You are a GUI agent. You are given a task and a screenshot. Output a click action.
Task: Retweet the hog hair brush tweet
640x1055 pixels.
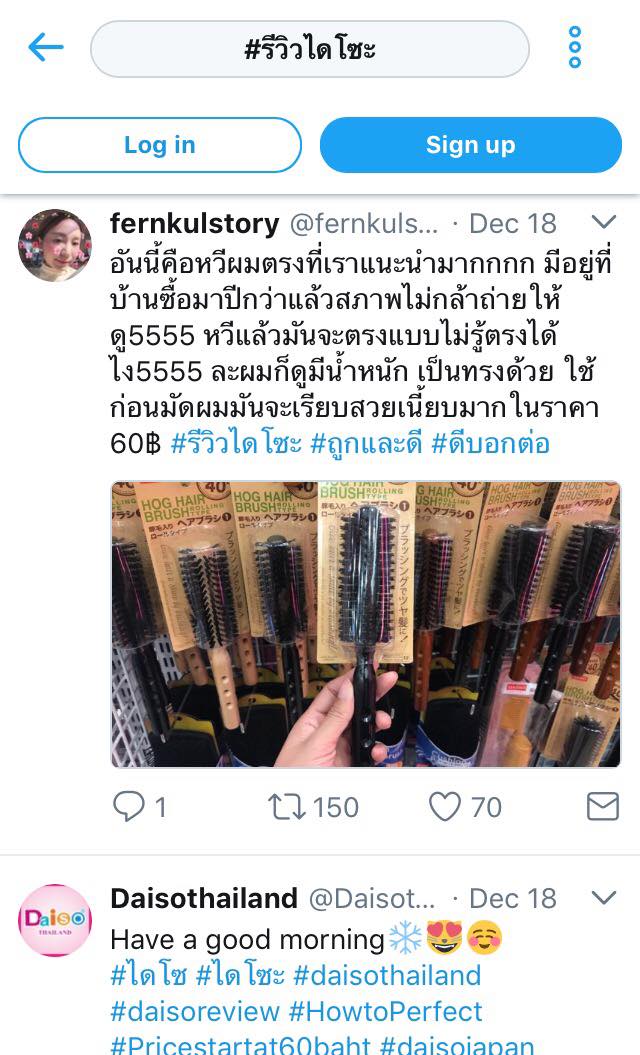[x=287, y=807]
